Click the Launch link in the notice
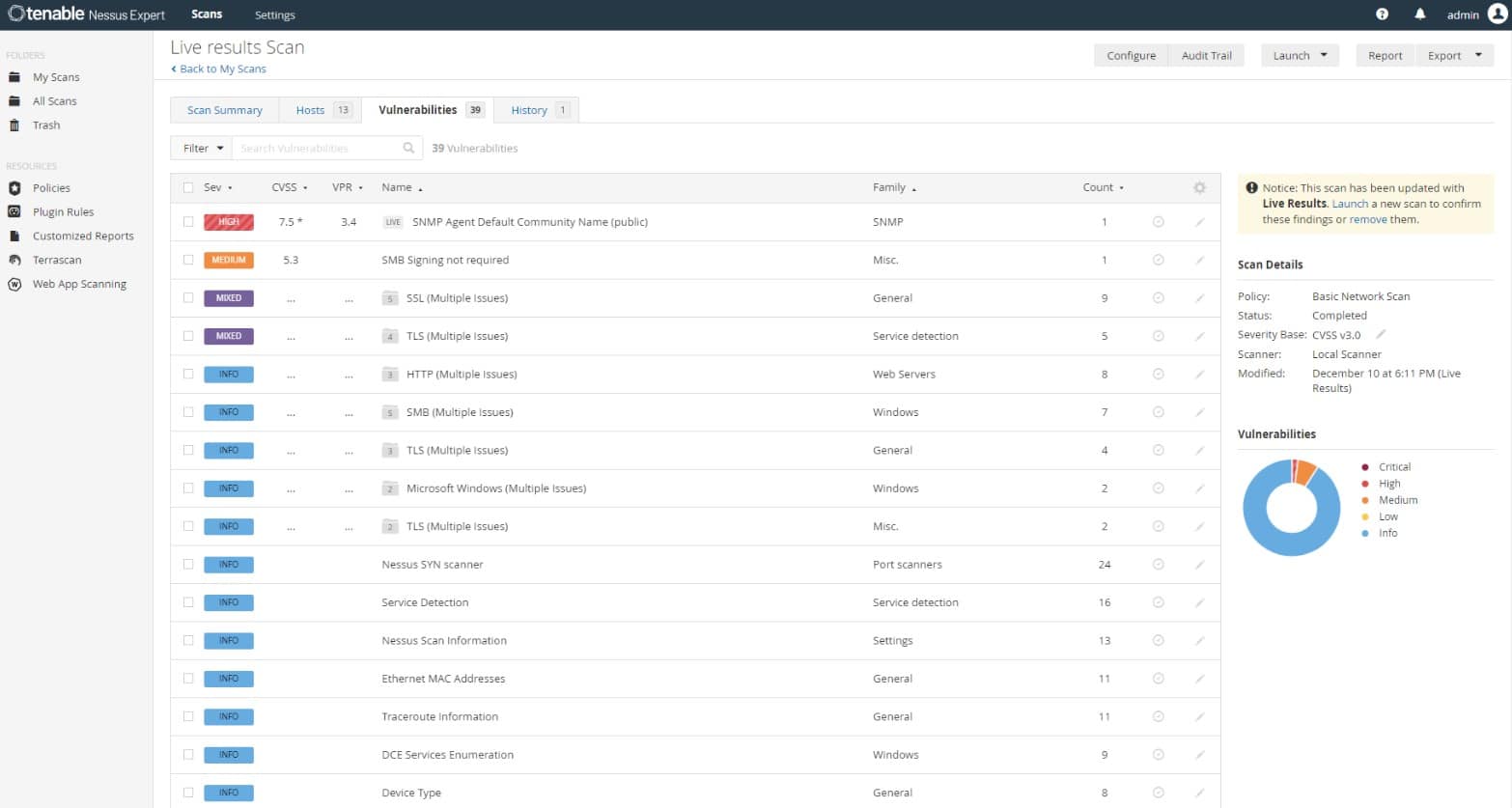Screen dimensions: 1512x808 [1350, 204]
